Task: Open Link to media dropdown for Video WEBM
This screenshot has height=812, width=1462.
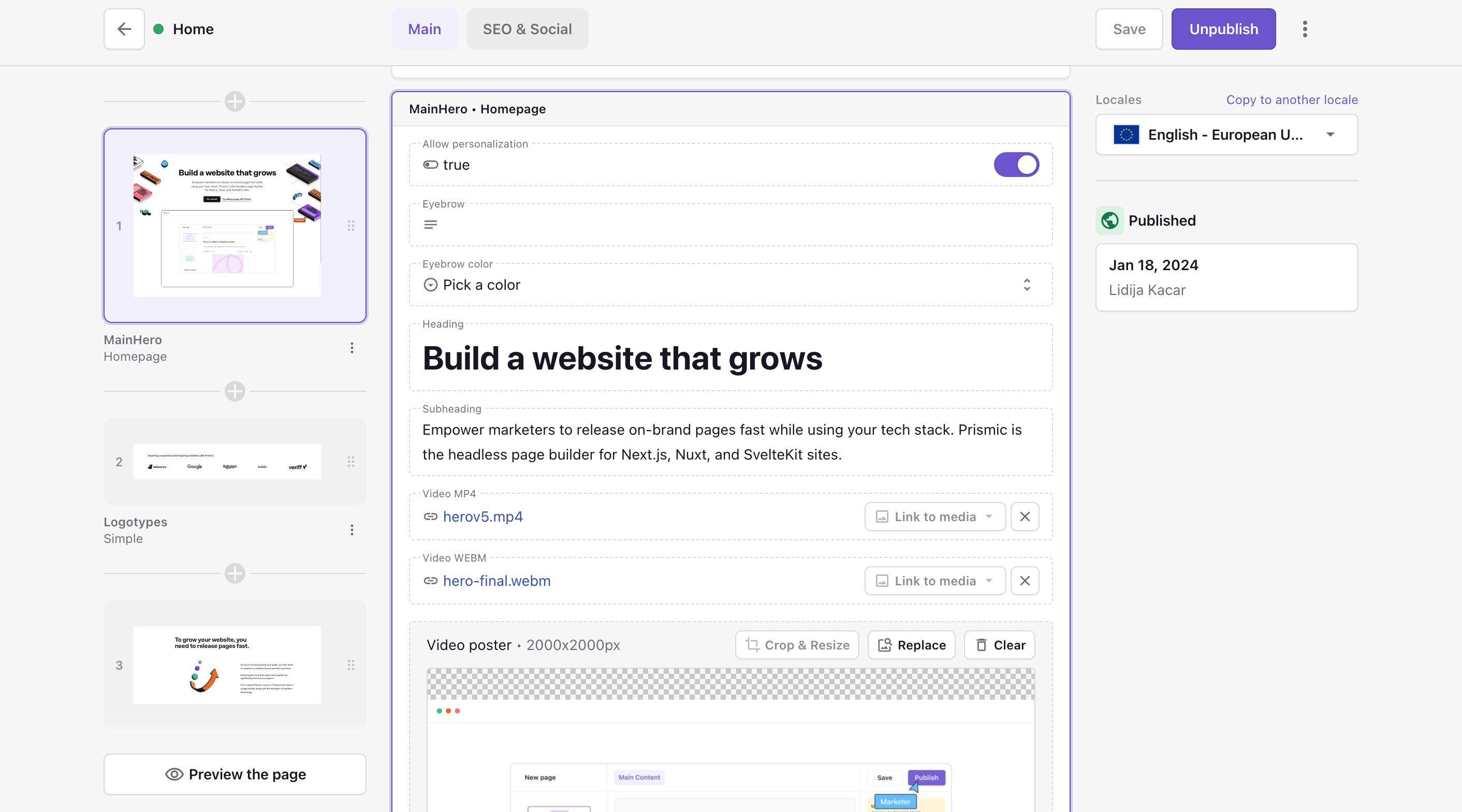Action: click(x=933, y=581)
